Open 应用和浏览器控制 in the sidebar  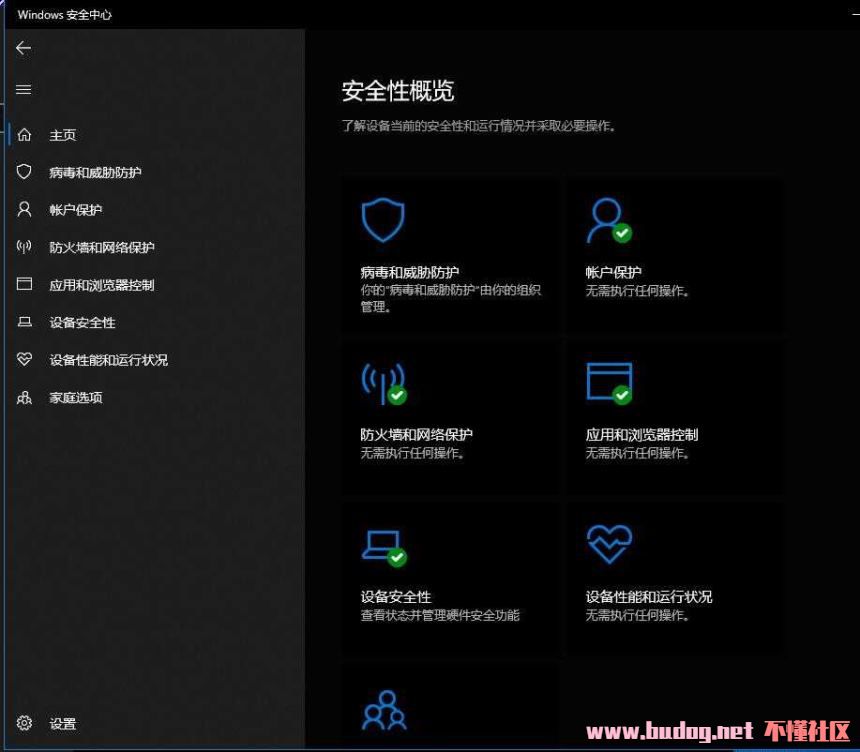(102, 285)
